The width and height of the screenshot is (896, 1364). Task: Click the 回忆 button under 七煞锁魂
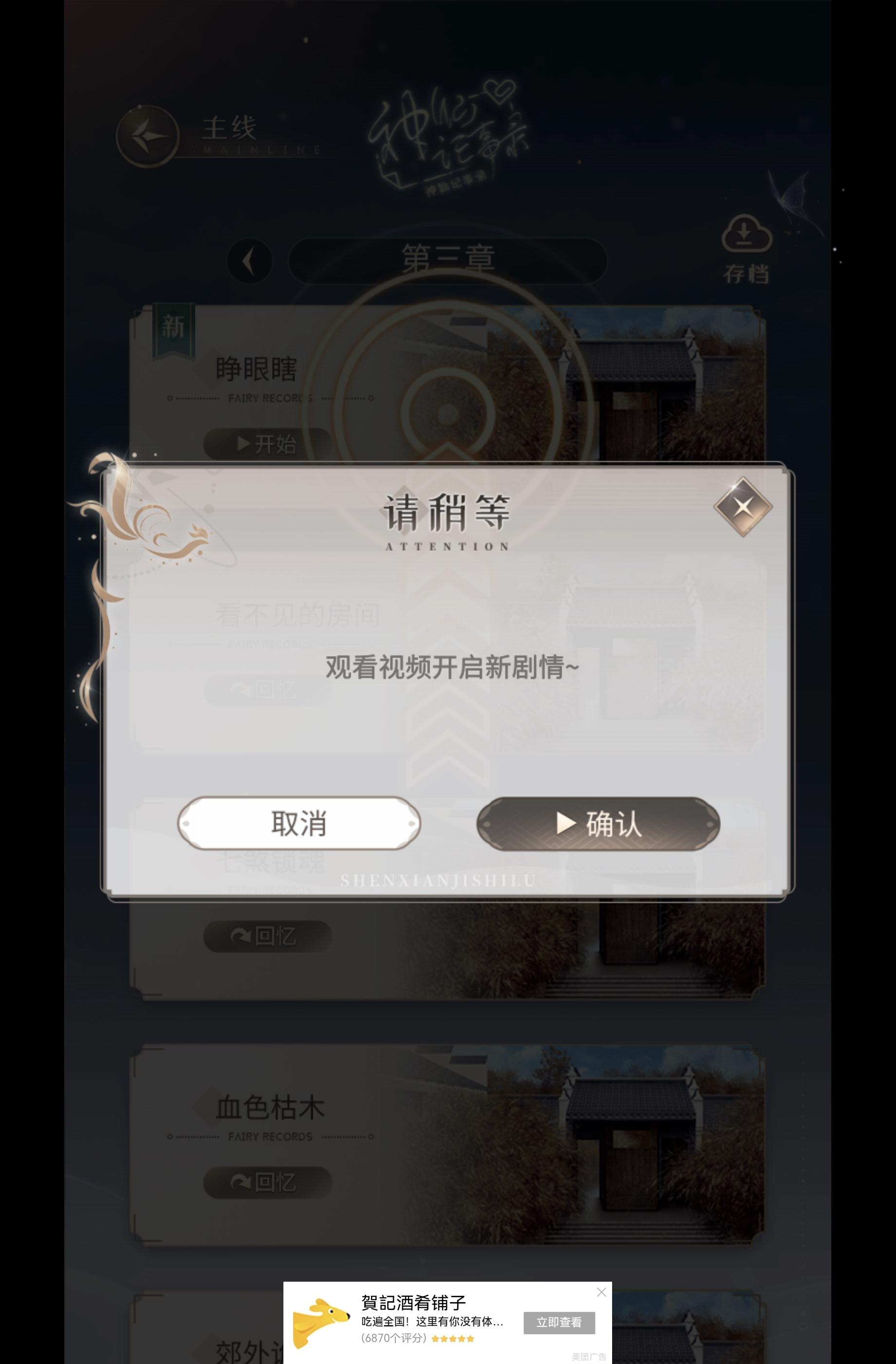(267, 936)
